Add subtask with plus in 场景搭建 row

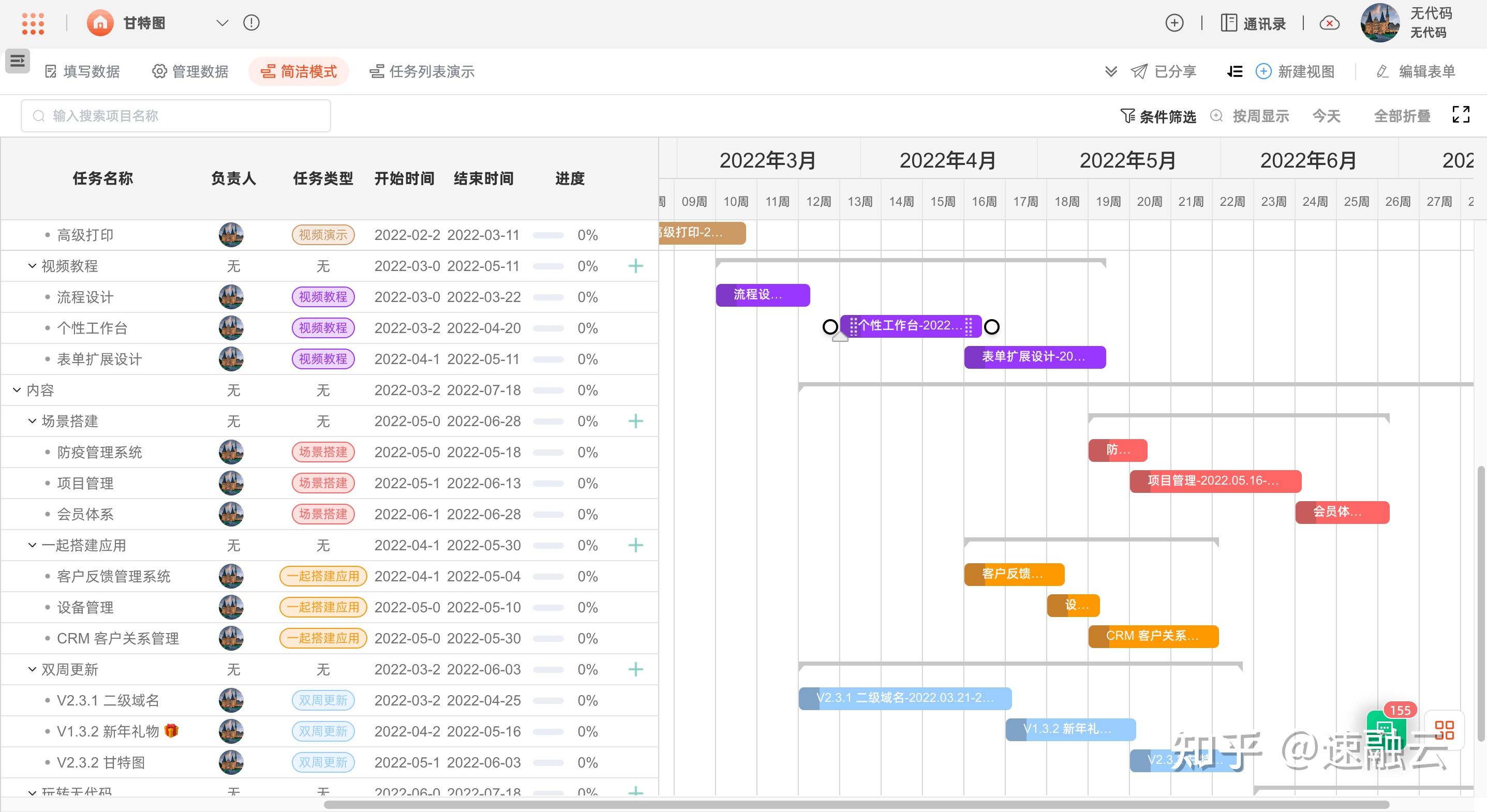[635, 422]
